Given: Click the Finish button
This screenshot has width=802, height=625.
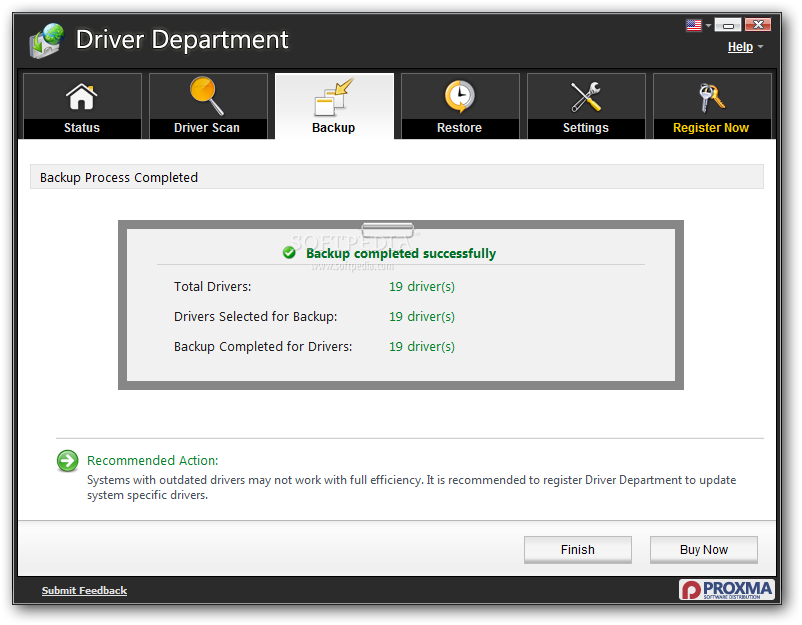Looking at the screenshot, I should coord(577,550).
